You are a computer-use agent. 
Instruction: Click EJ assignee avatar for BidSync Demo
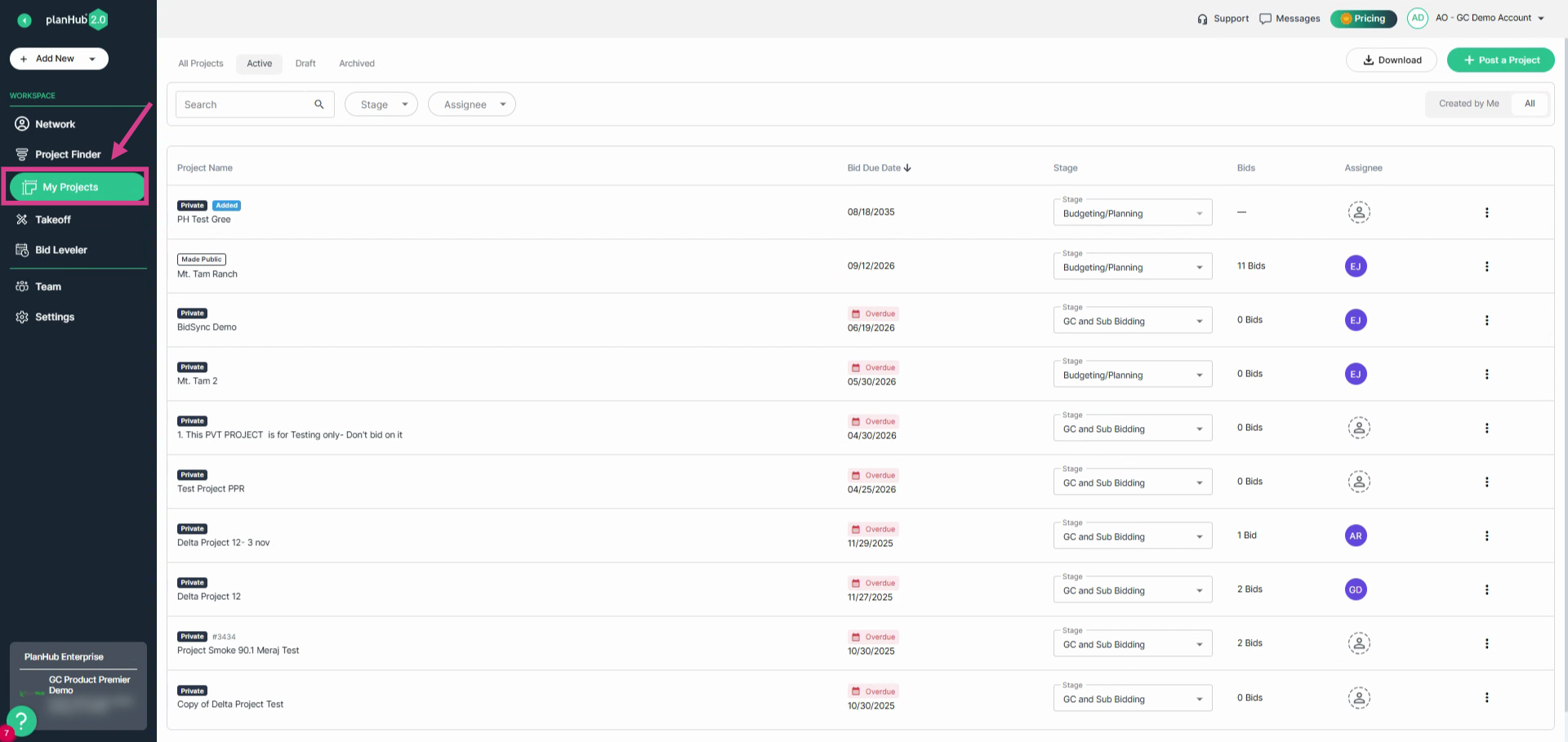pos(1356,320)
